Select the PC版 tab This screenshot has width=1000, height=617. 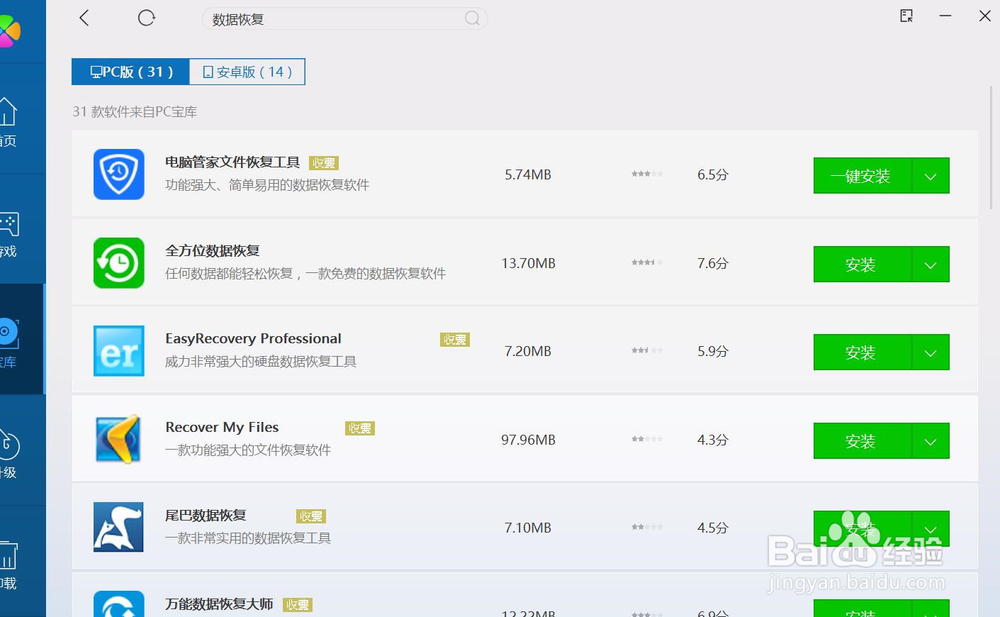129,71
